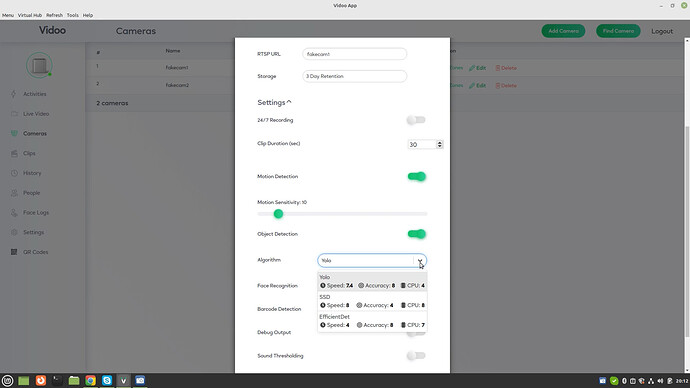The image size is (690, 388).
Task: Open the Virtual Hub menu
Action: (30, 15)
